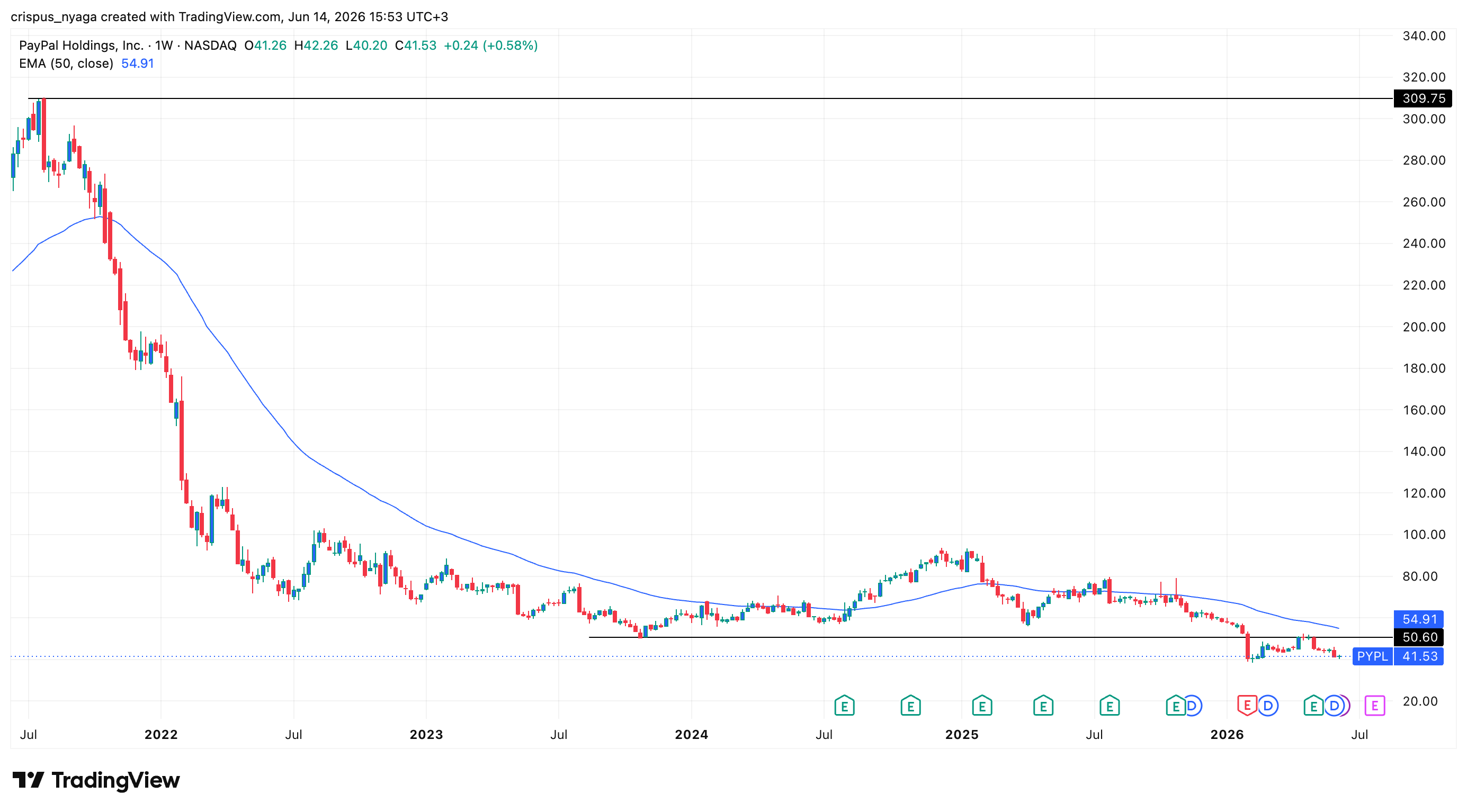Click the blue dividend D marker beside the red E
Viewport: 1467px width, 812px height.
tap(1268, 706)
